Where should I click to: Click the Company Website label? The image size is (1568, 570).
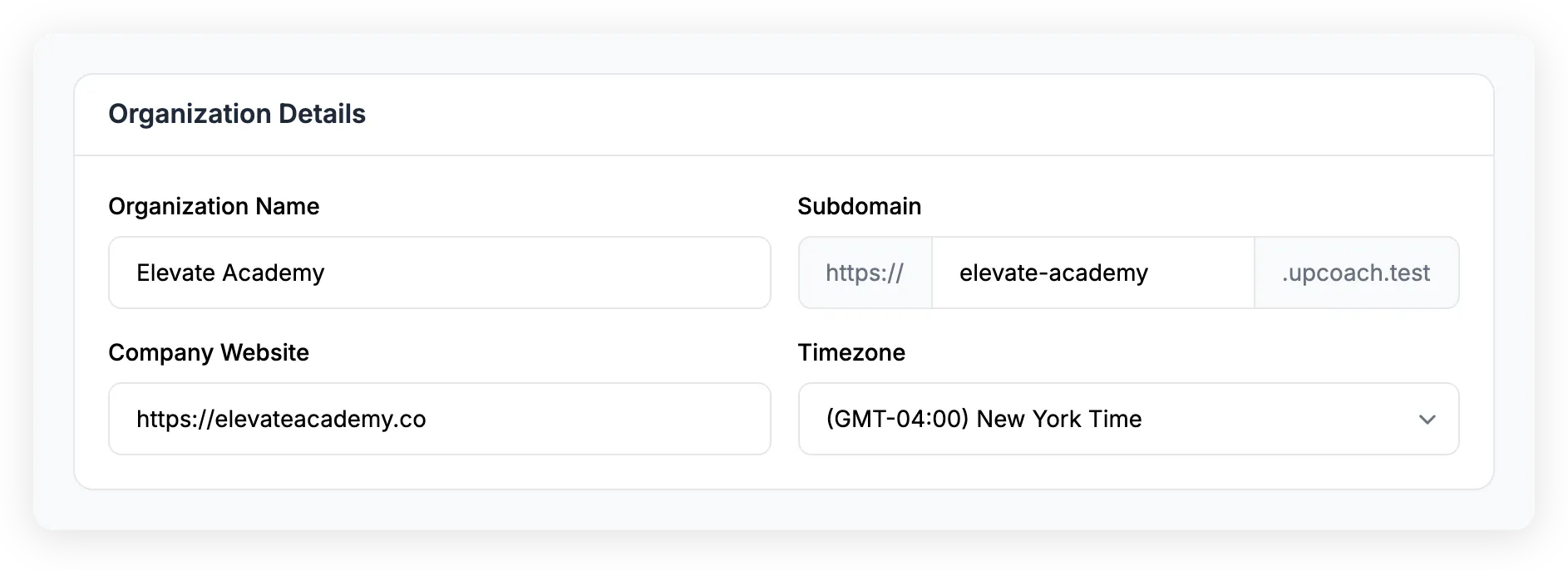tap(209, 352)
